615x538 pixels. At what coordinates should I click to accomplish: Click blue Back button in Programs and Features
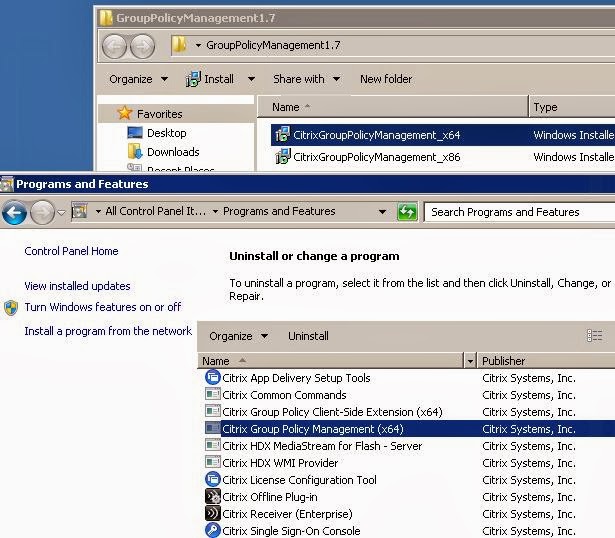click(x=15, y=212)
